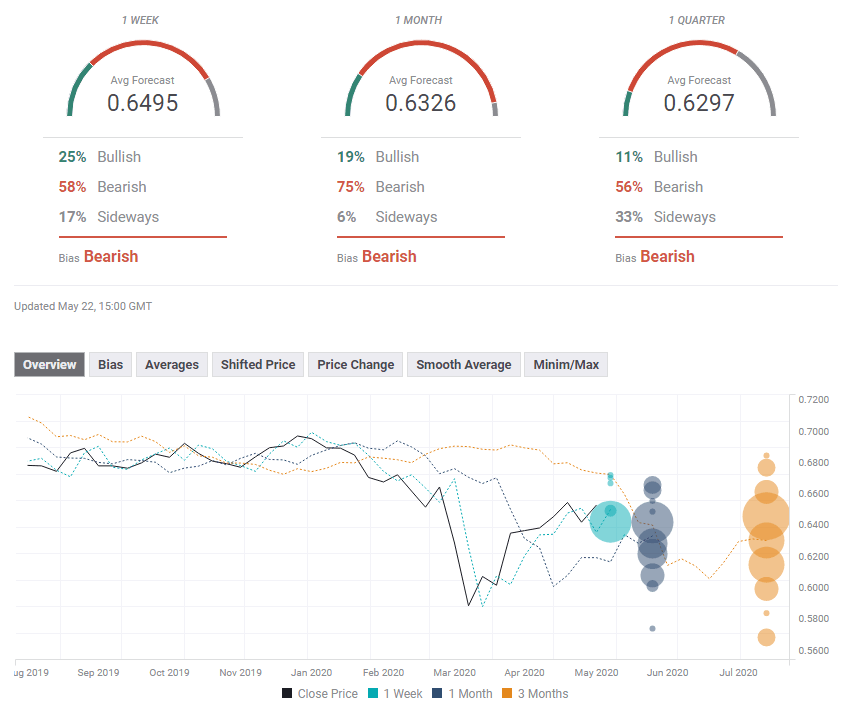Select the Averages tab
This screenshot has height=705, width=843.
pyautogui.click(x=172, y=365)
